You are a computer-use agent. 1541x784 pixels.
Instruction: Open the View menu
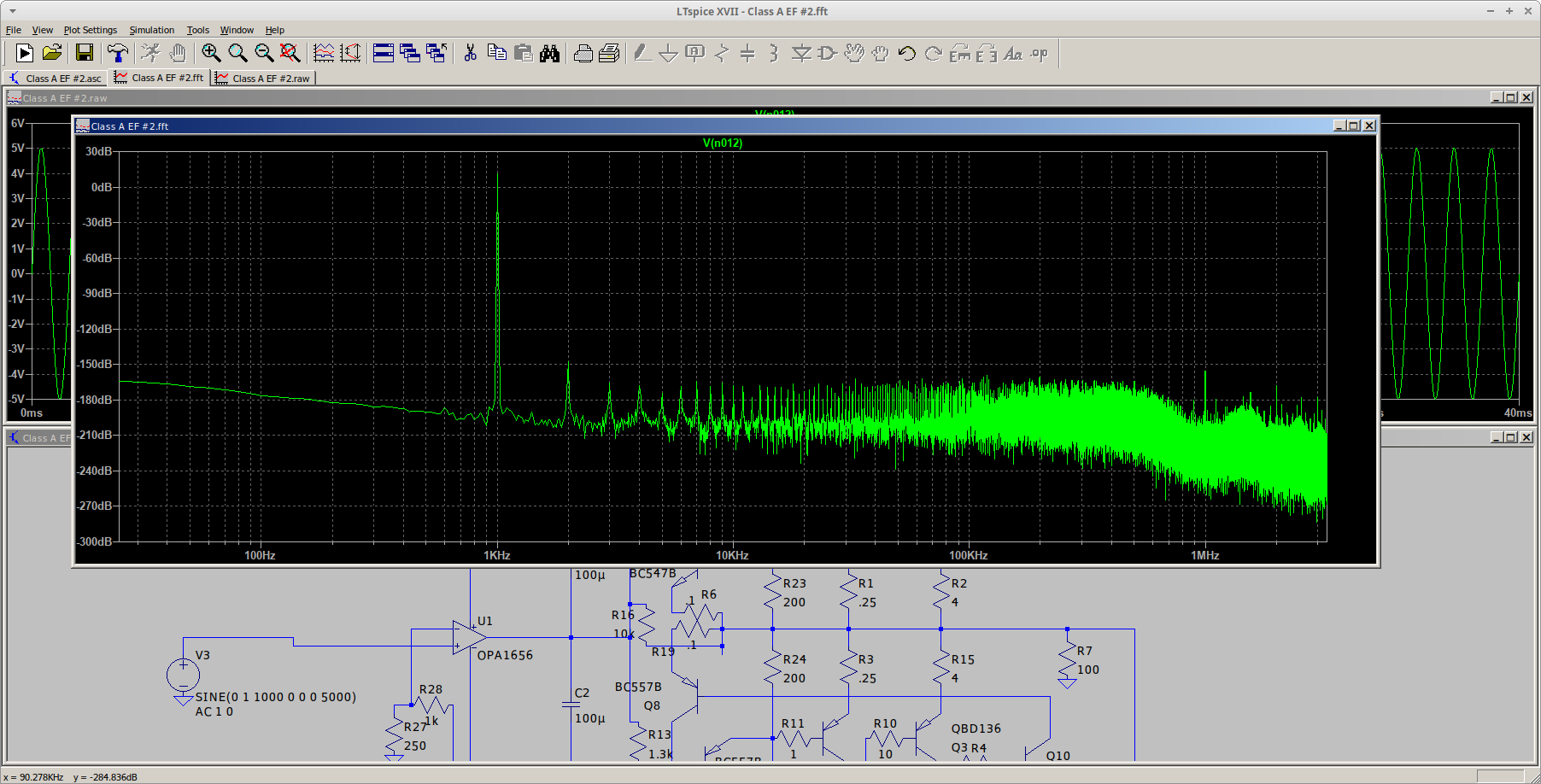click(x=42, y=30)
